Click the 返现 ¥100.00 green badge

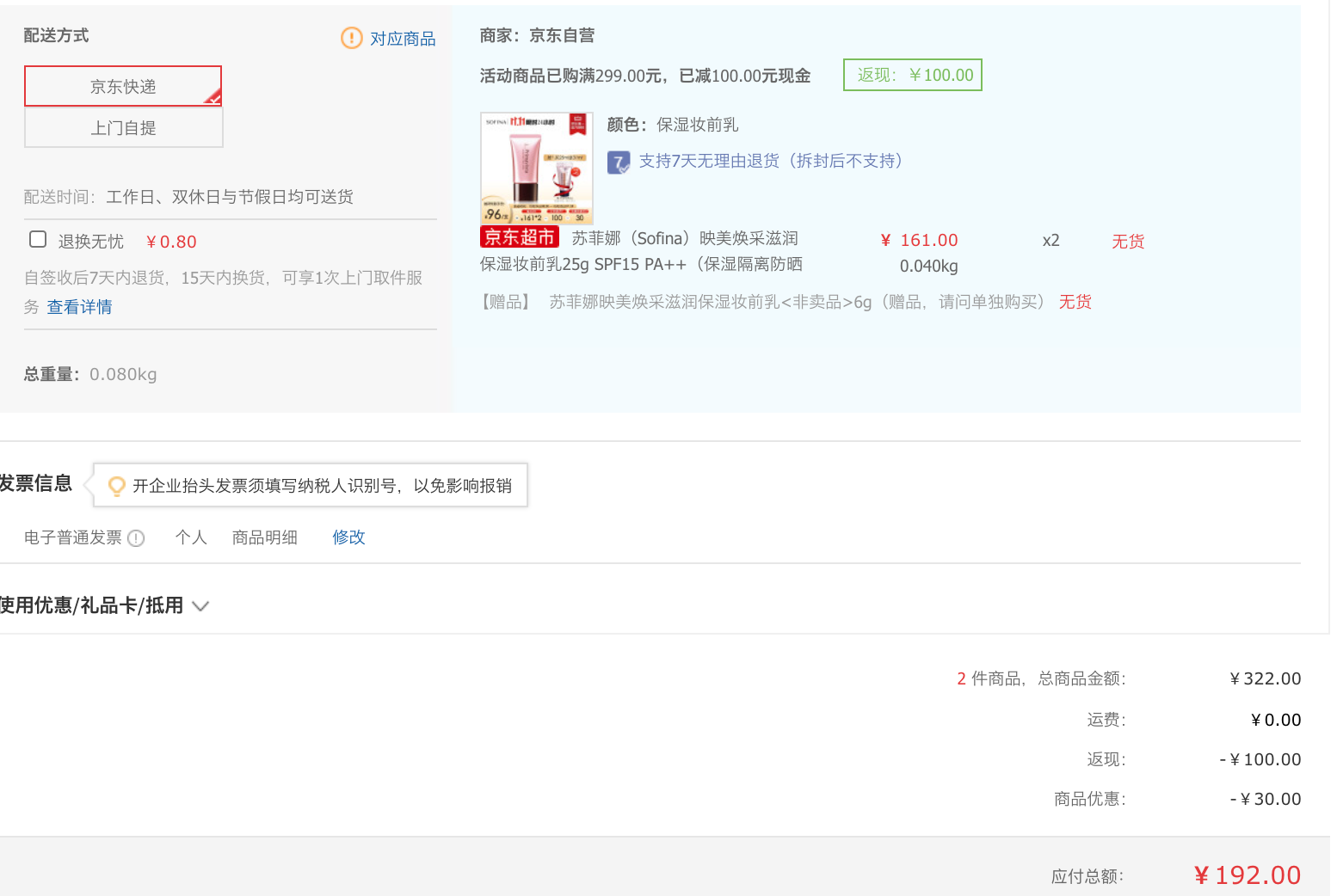point(913,75)
